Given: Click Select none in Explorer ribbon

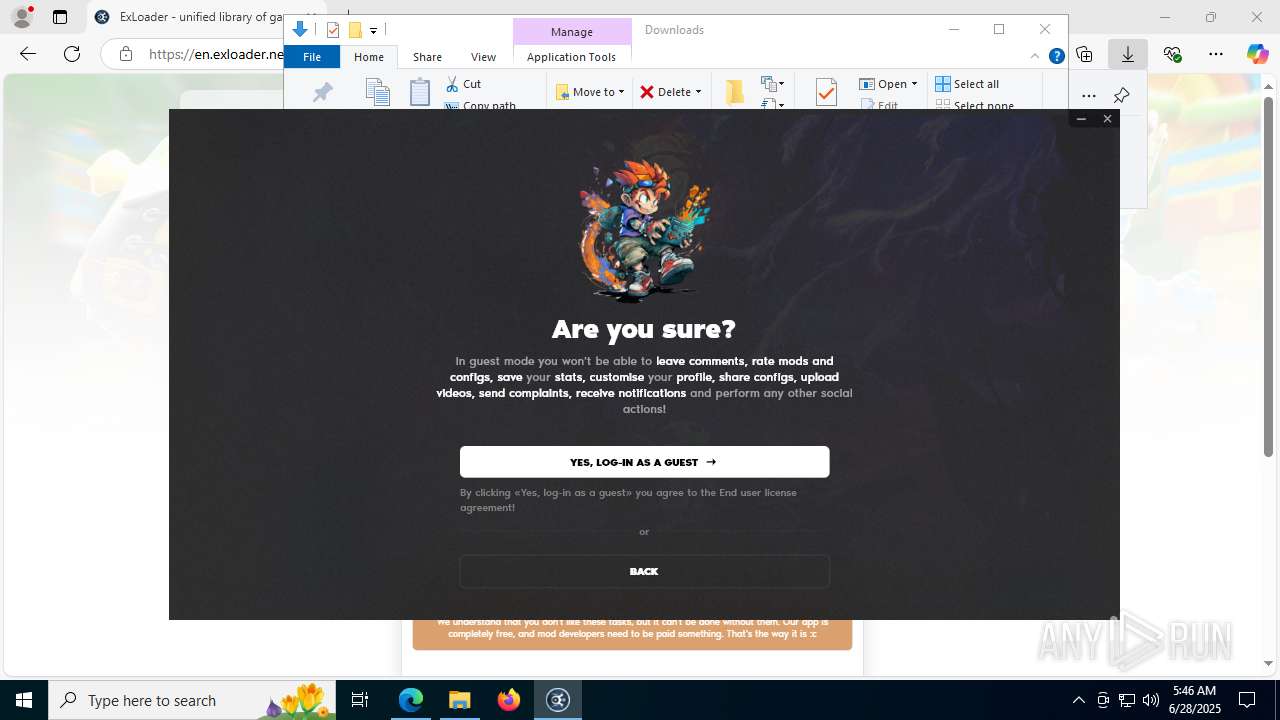Looking at the screenshot, I should click(974, 104).
